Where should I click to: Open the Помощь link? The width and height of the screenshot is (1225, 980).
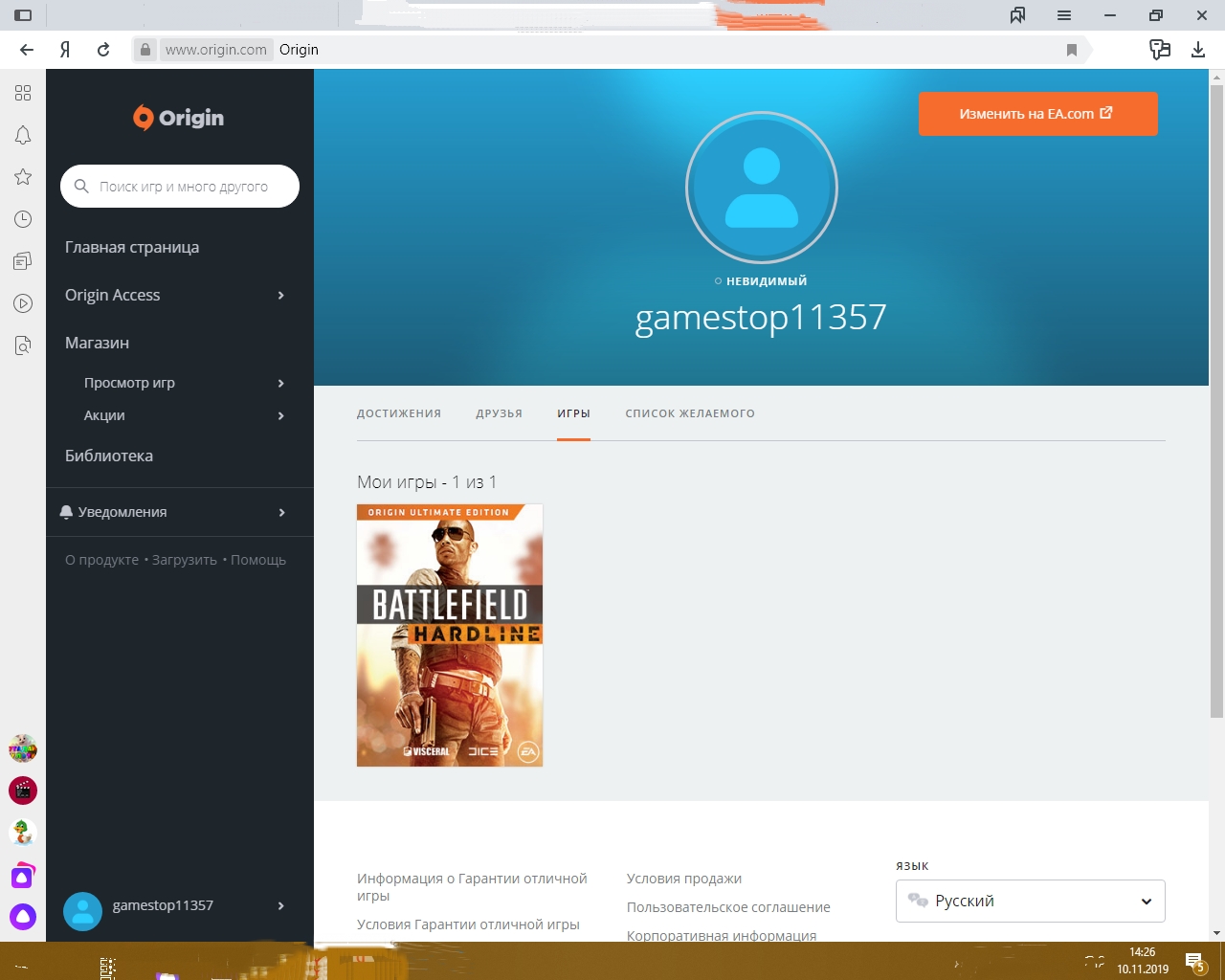point(258,560)
